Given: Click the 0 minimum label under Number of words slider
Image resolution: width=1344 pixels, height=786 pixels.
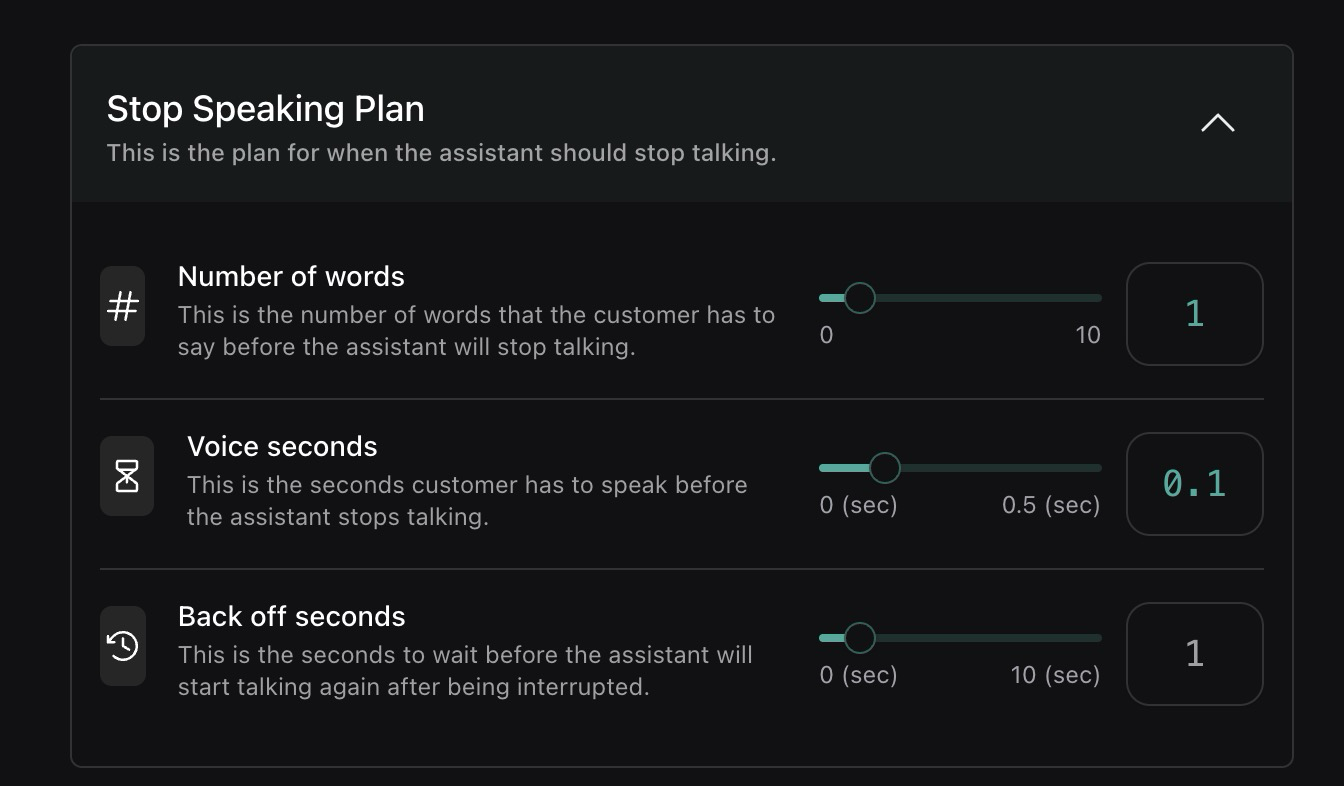Looking at the screenshot, I should pos(826,335).
